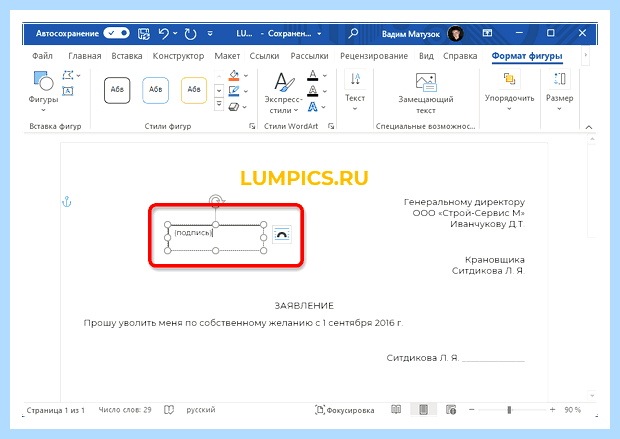Open the Конструктор tab
Viewport: 620px width, 439px height.
178,56
